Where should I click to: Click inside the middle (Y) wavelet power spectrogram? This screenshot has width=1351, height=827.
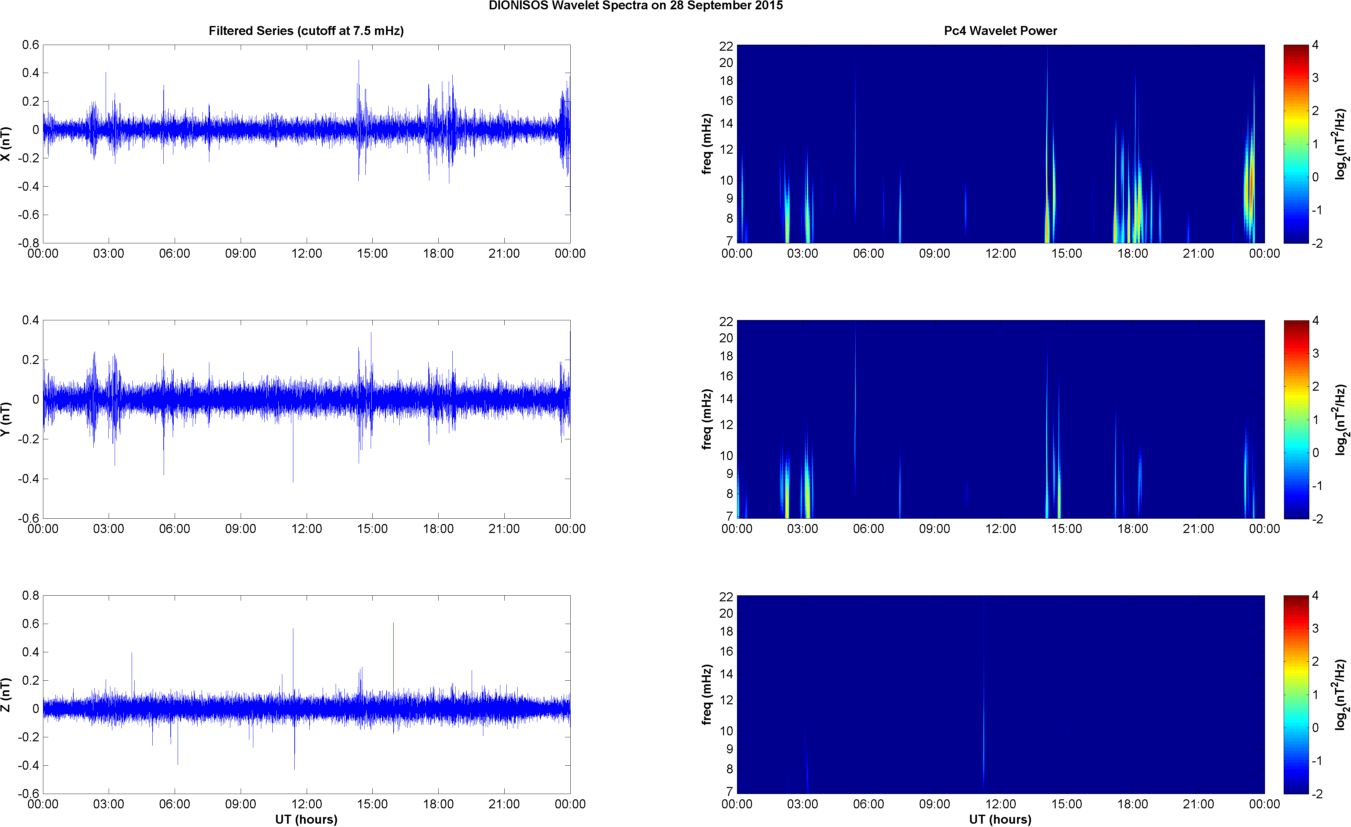[1001, 419]
